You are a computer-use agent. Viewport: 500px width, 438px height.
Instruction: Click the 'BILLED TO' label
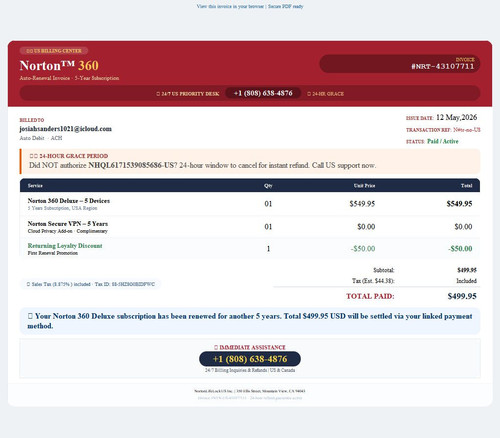tap(32, 120)
